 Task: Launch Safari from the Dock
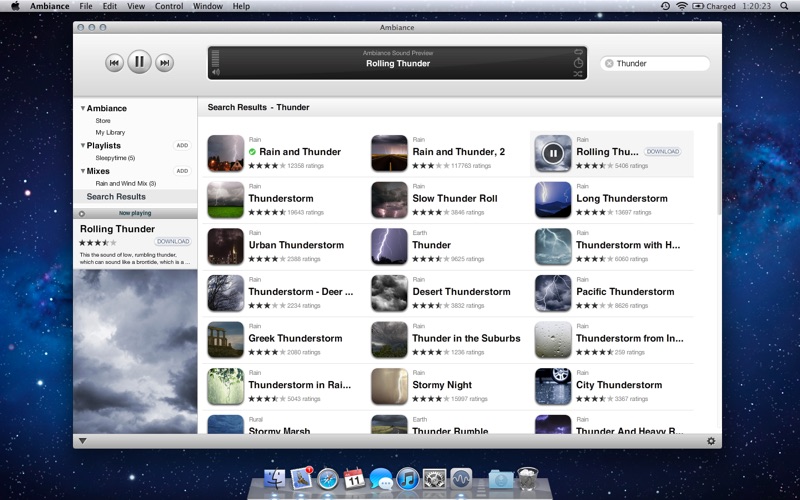point(328,480)
